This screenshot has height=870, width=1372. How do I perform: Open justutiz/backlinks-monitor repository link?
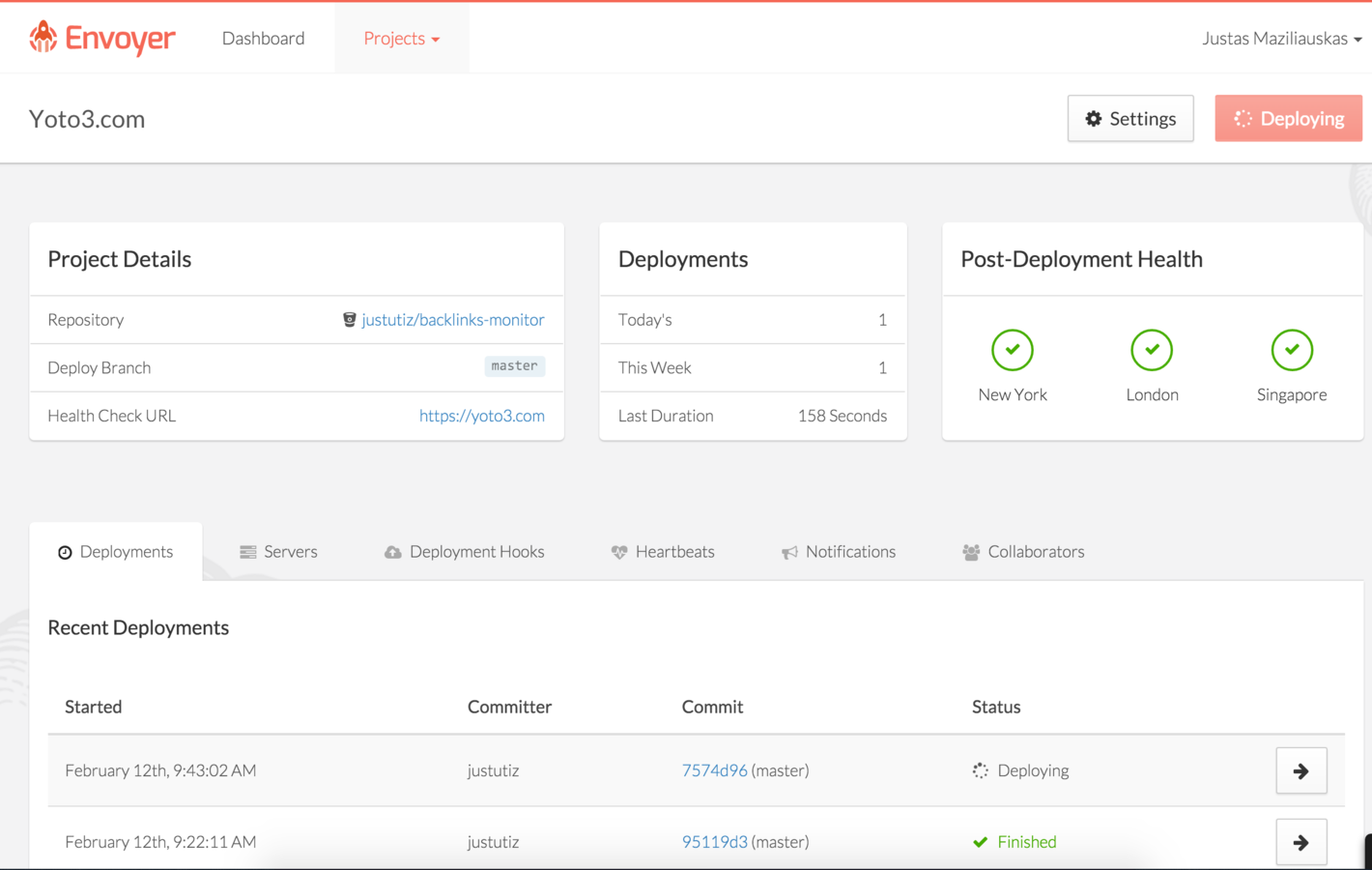(453, 319)
